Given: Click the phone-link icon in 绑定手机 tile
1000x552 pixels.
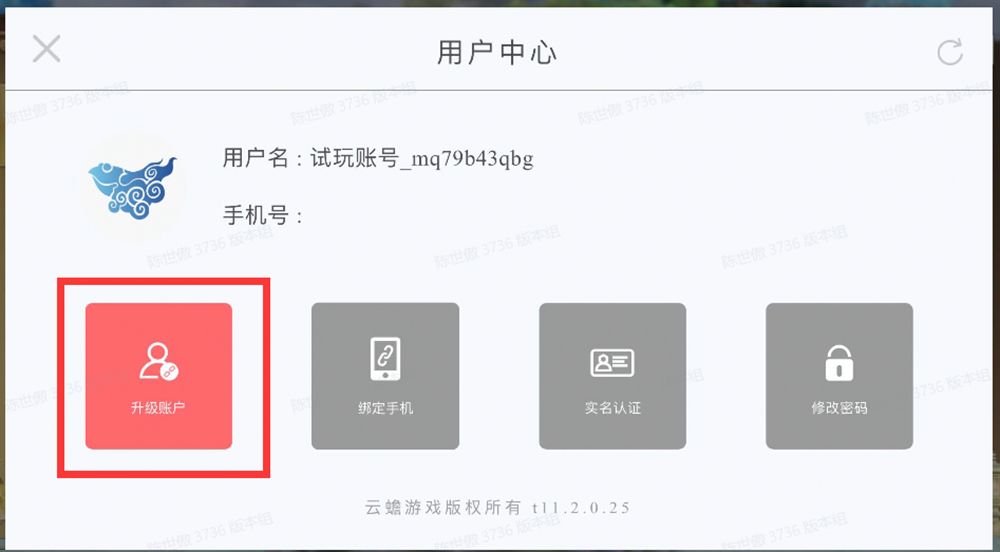Looking at the screenshot, I should point(385,359).
